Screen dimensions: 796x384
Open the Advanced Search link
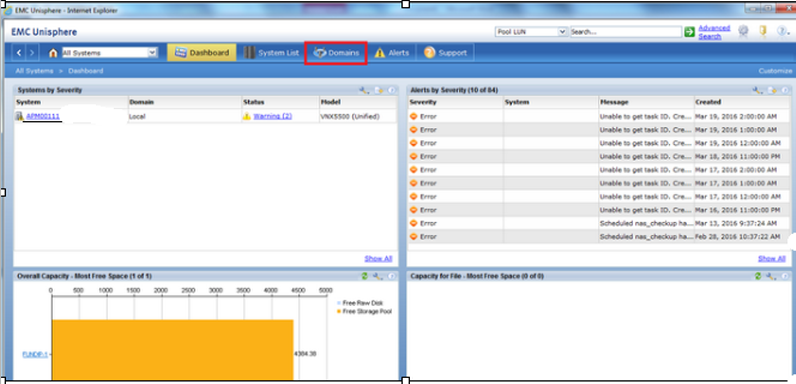714,31
